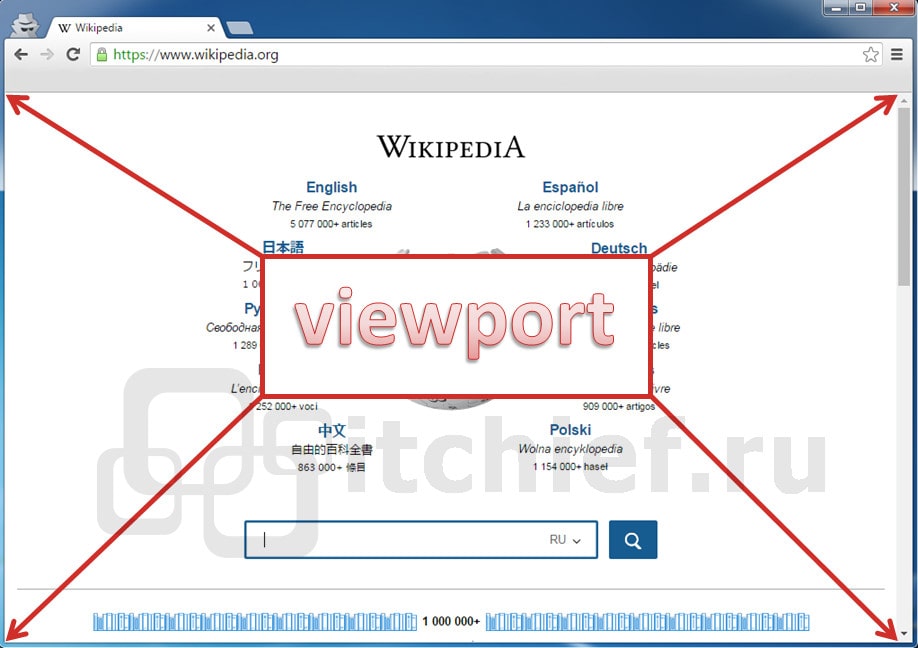The image size is (918, 648).
Task: Open the Polski Wikipedia link
Action: coord(570,430)
